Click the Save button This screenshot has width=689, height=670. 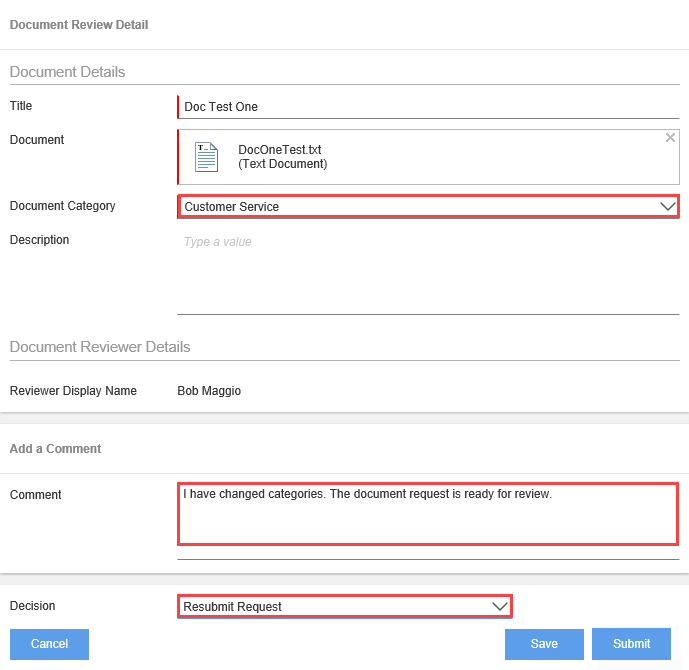tap(544, 644)
